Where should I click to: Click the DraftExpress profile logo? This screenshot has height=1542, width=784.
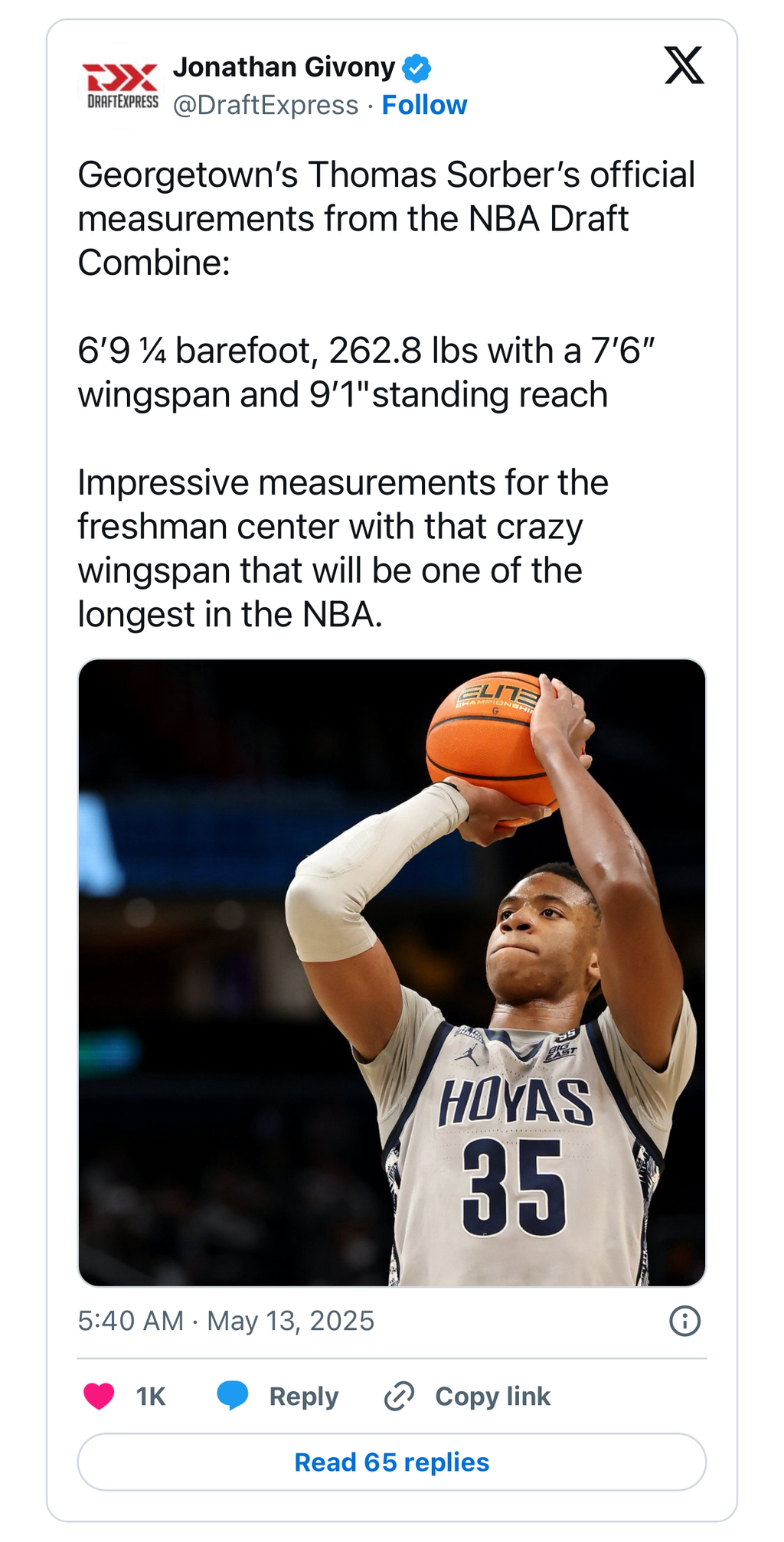coord(120,86)
